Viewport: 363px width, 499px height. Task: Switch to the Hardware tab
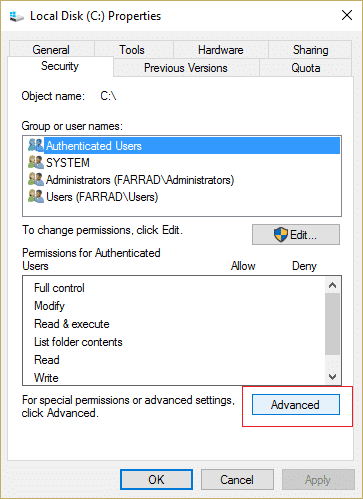[221, 50]
